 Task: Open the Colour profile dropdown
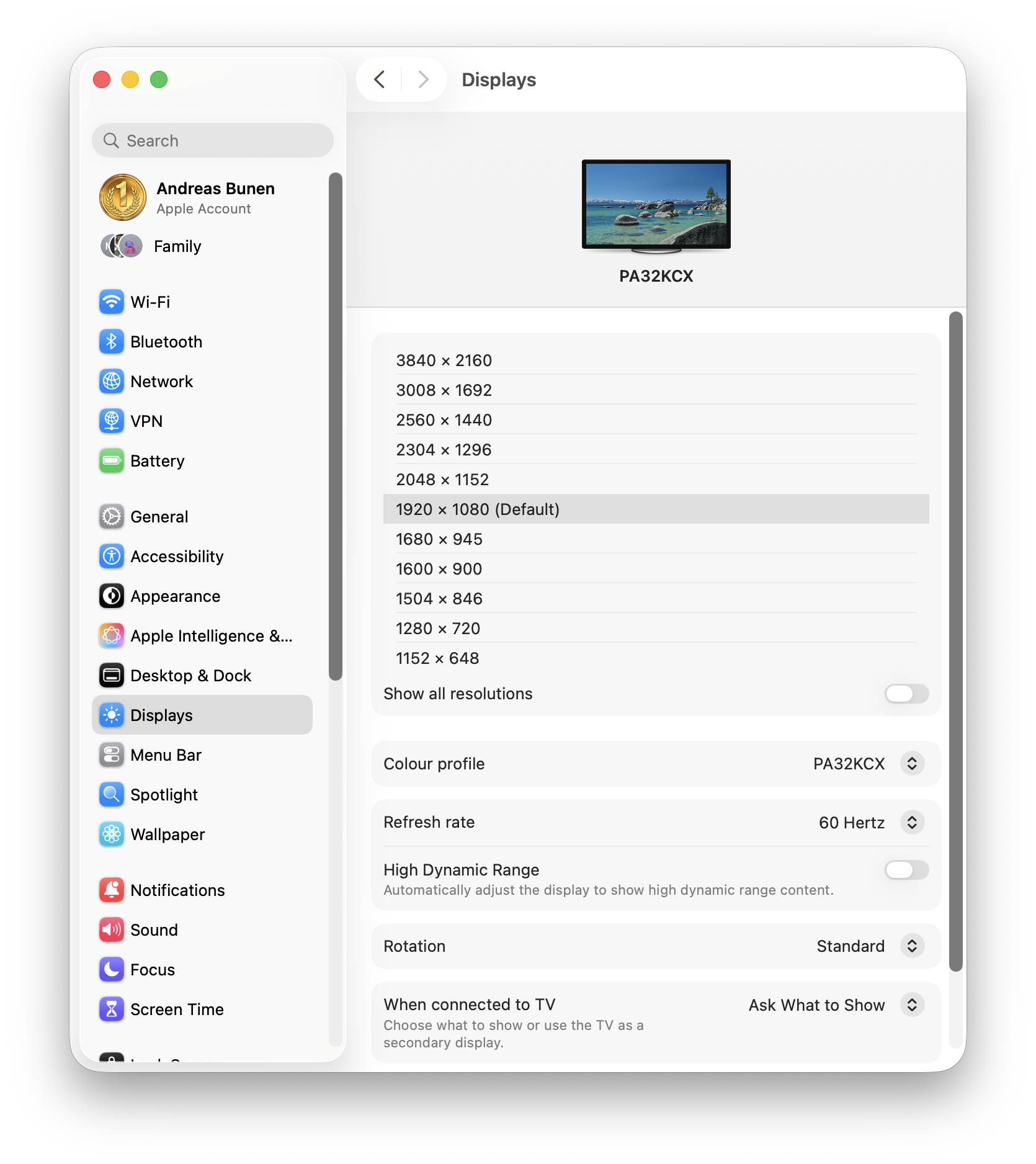pyautogui.click(x=911, y=764)
